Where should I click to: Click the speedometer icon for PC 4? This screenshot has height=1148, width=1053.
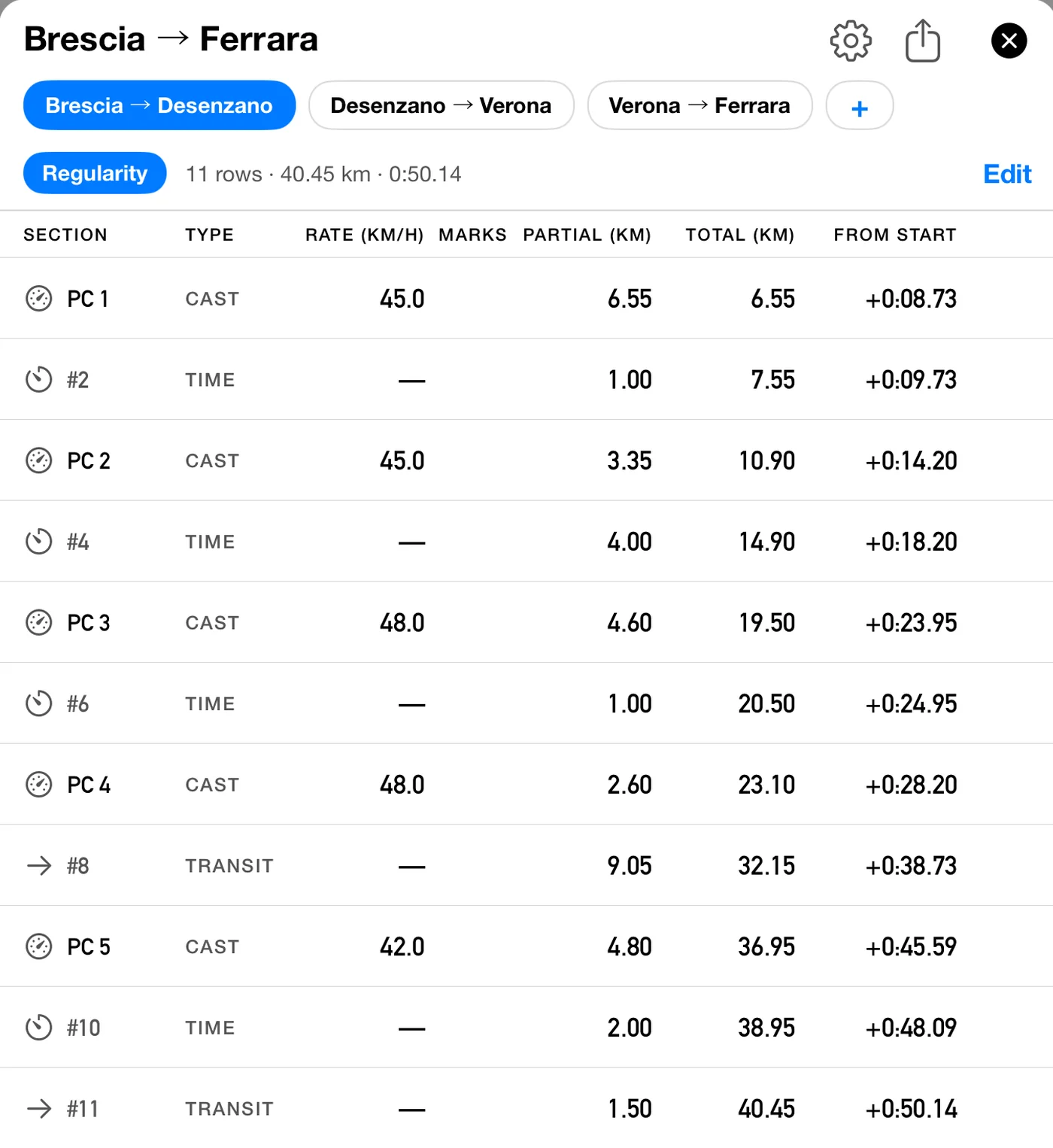pyautogui.click(x=39, y=785)
